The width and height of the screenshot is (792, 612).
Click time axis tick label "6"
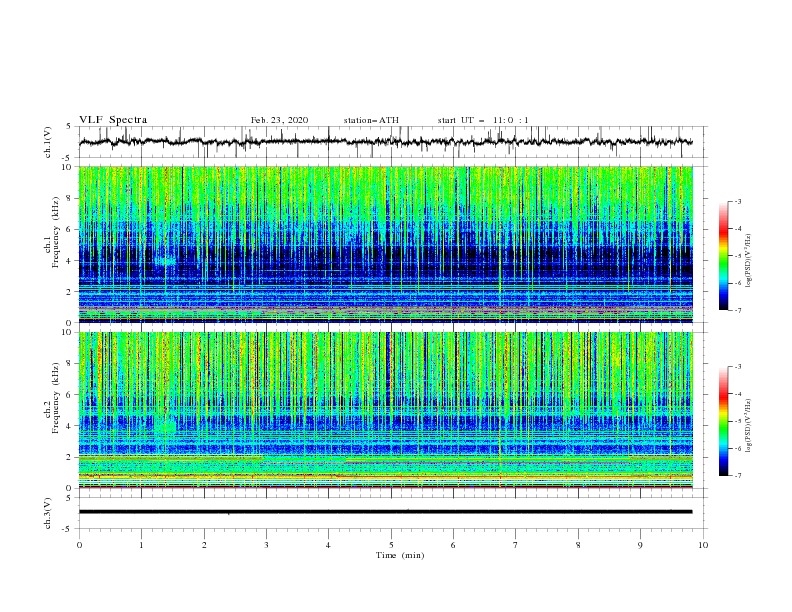point(453,545)
